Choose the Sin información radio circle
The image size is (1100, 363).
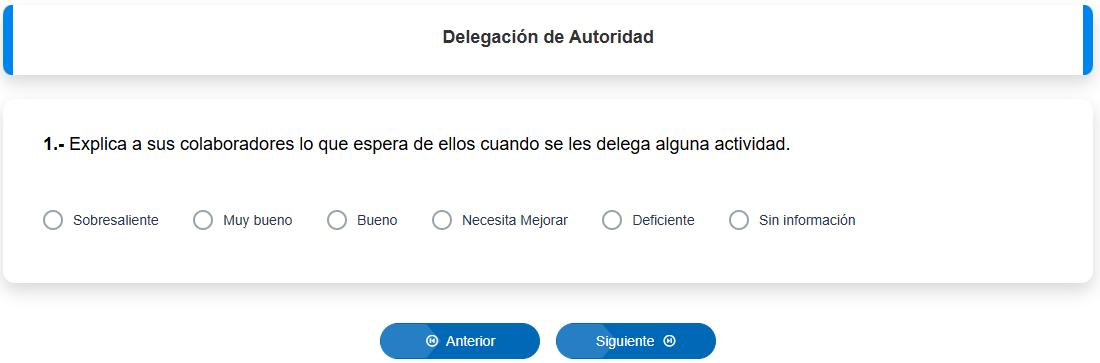point(739,220)
